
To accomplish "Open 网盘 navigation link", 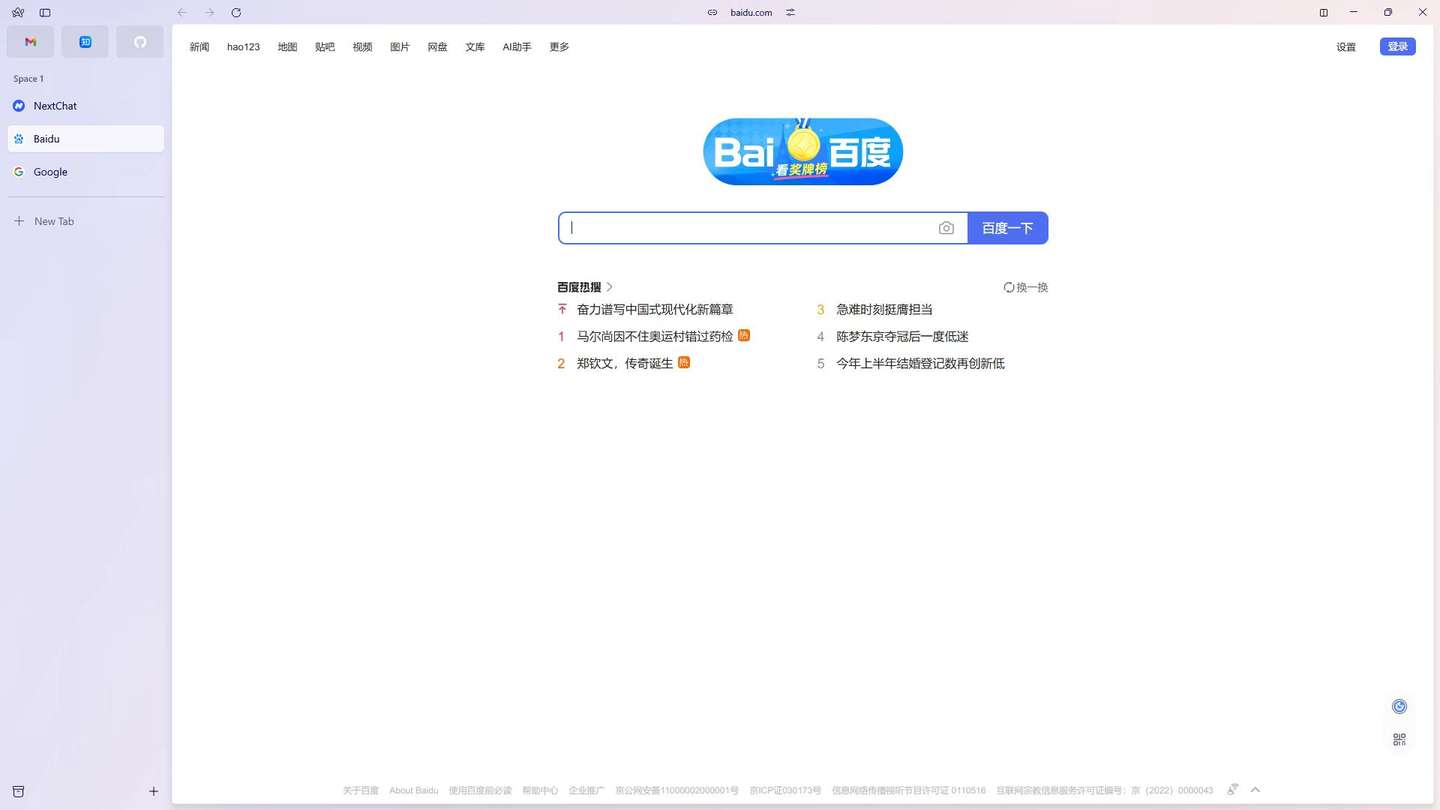I will pos(437,47).
